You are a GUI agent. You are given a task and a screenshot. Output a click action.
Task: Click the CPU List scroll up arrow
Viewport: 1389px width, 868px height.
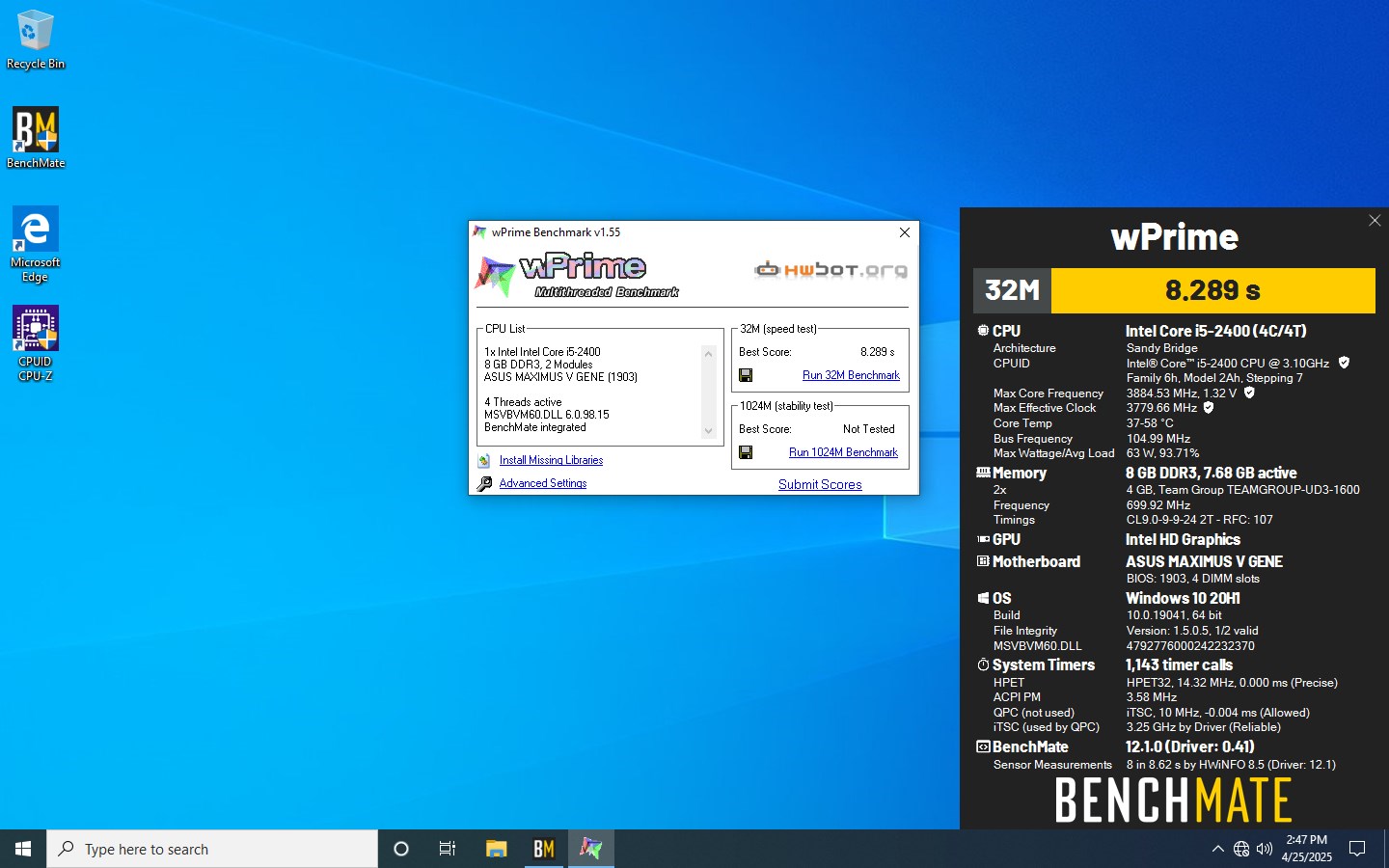[709, 354]
